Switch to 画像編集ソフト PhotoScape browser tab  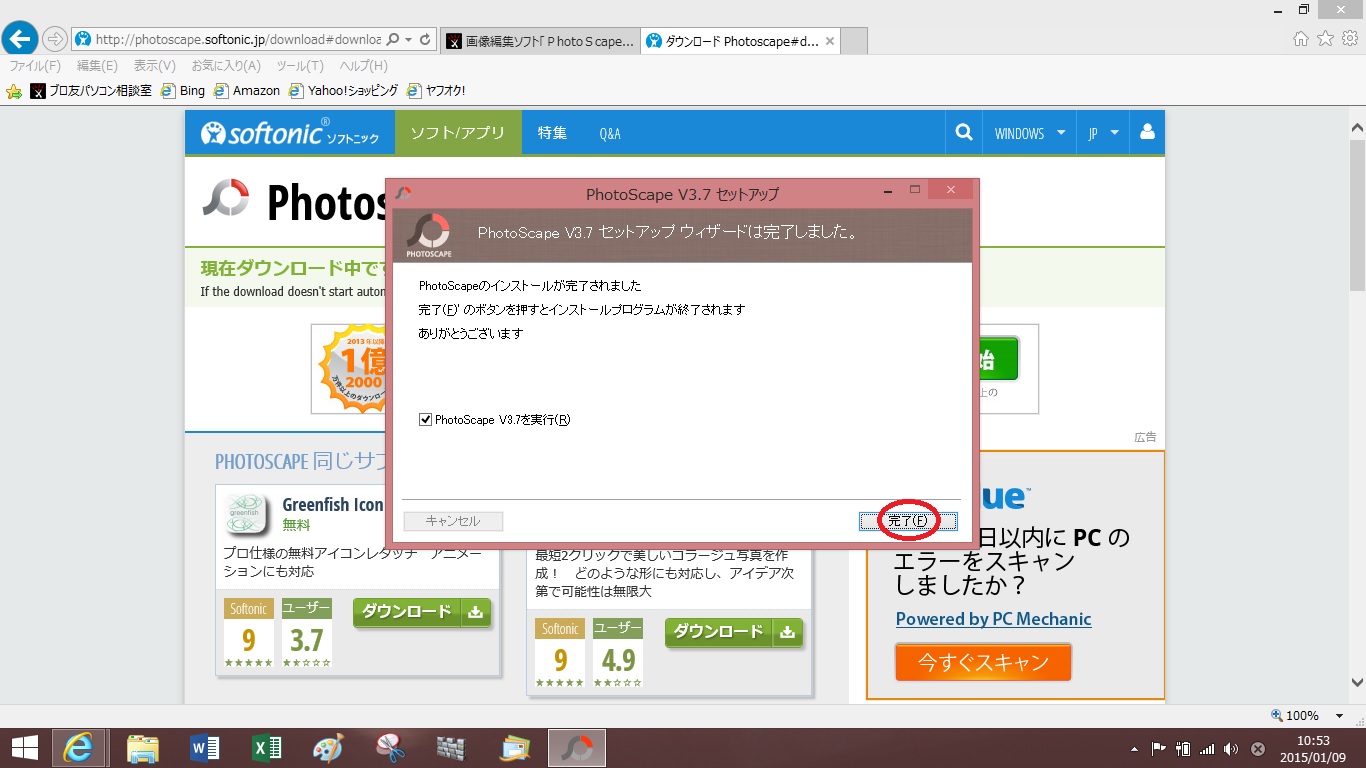(540, 41)
